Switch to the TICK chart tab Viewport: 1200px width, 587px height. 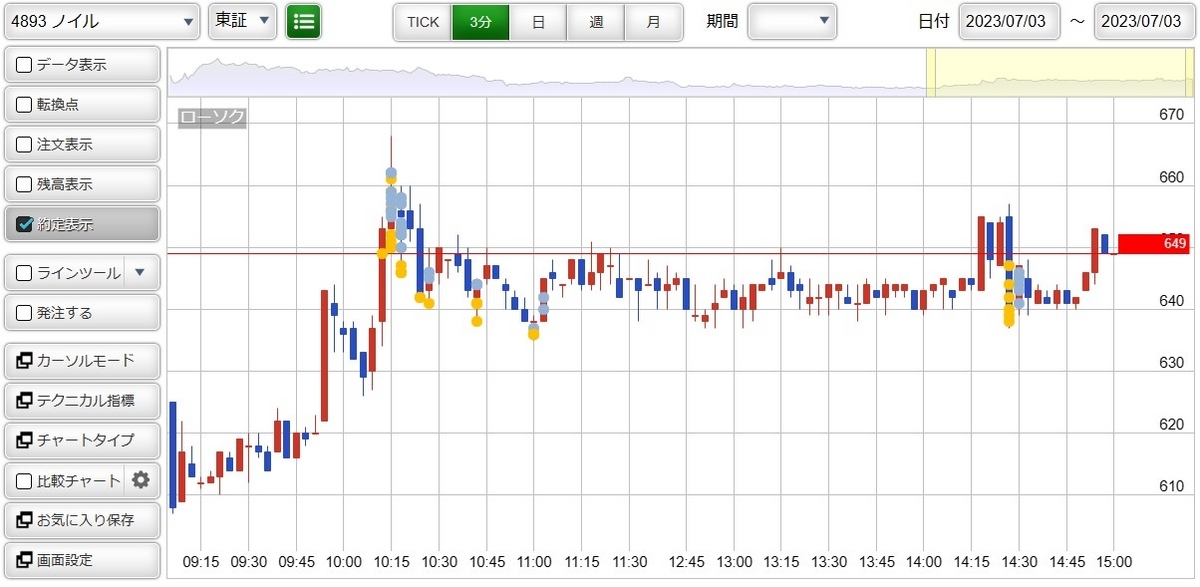point(423,21)
